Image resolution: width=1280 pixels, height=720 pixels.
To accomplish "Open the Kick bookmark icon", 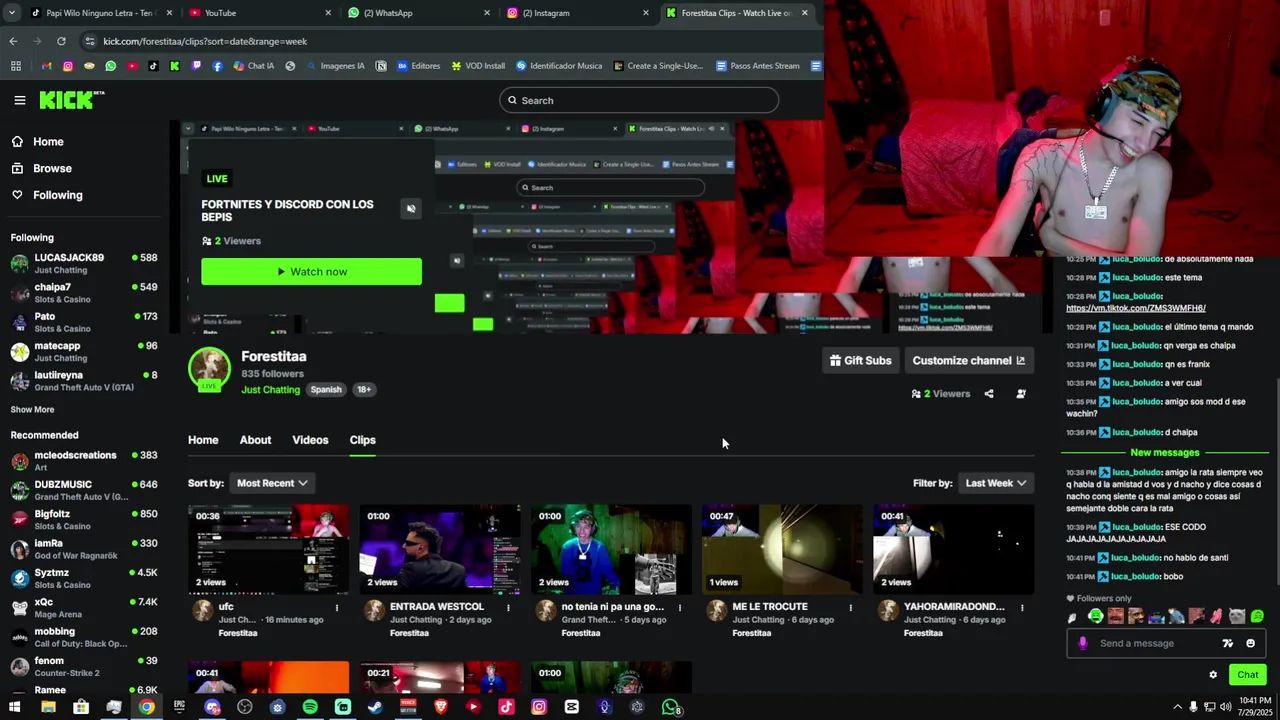I will [x=174, y=66].
